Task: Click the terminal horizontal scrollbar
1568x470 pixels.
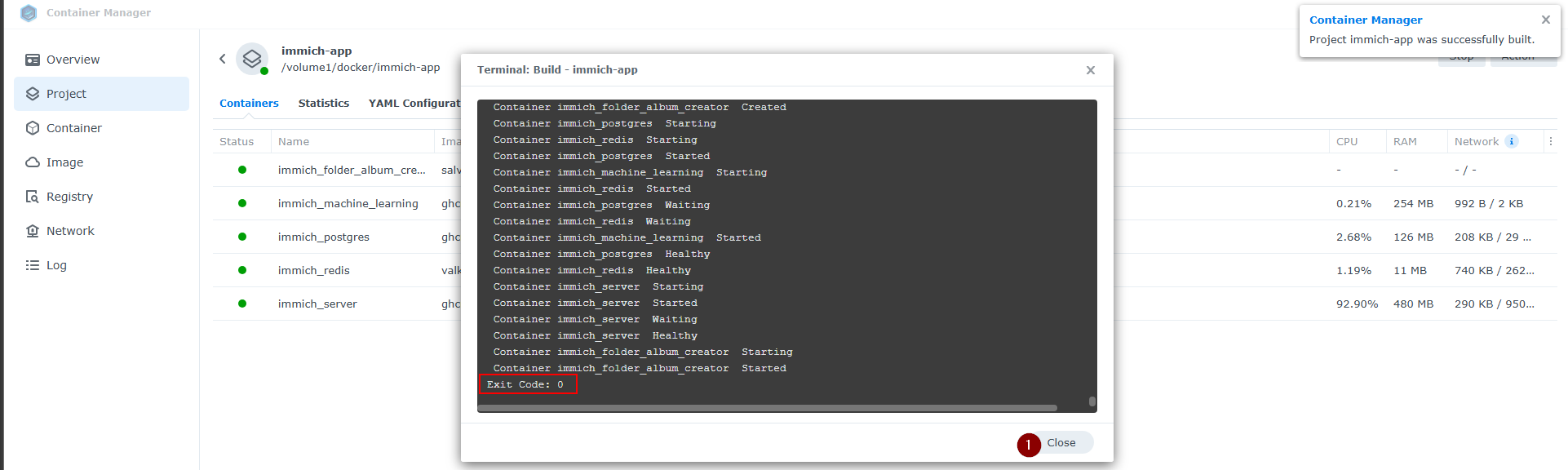Action: coord(767,407)
